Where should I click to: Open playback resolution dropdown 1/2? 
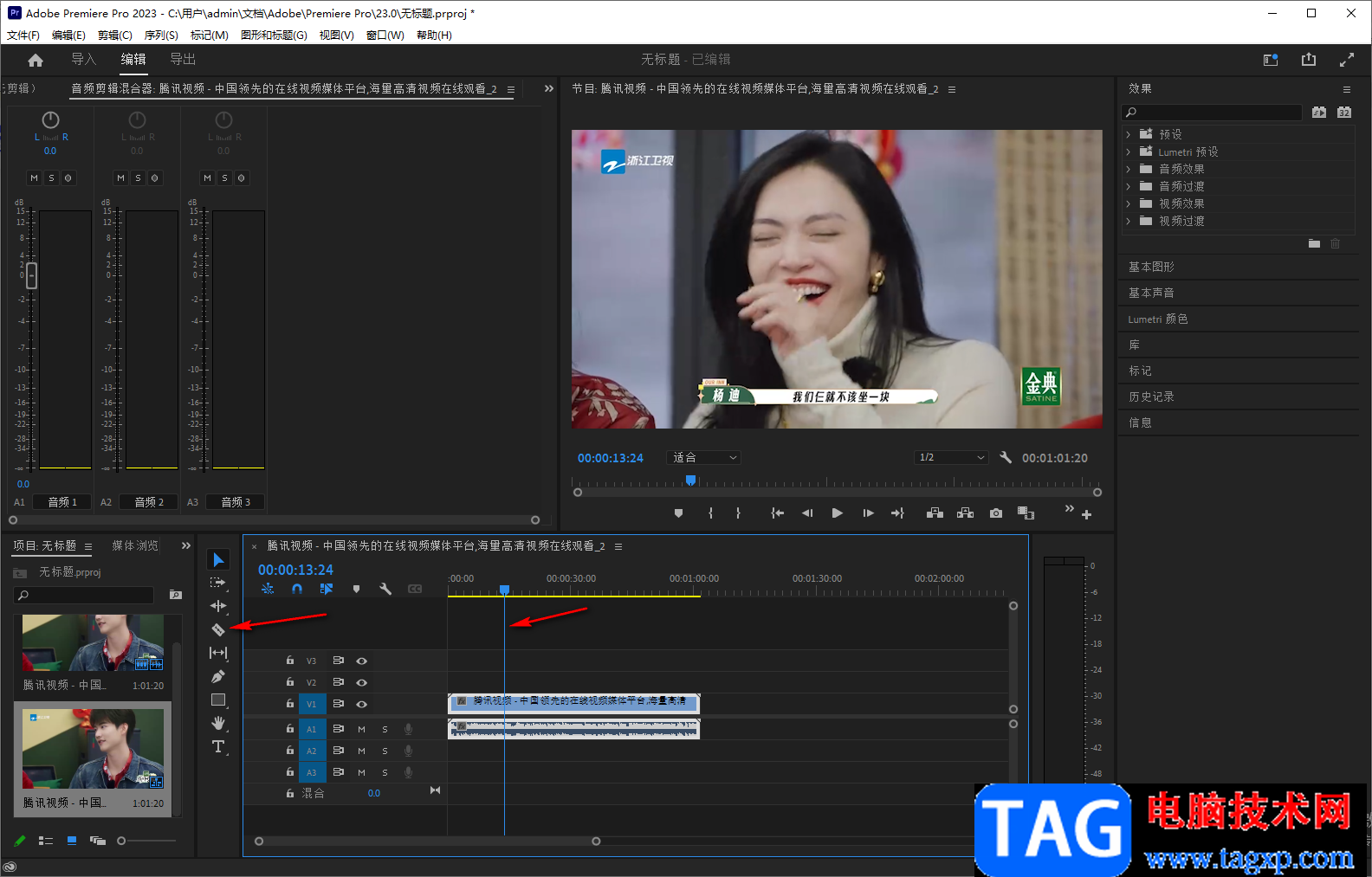(950, 458)
